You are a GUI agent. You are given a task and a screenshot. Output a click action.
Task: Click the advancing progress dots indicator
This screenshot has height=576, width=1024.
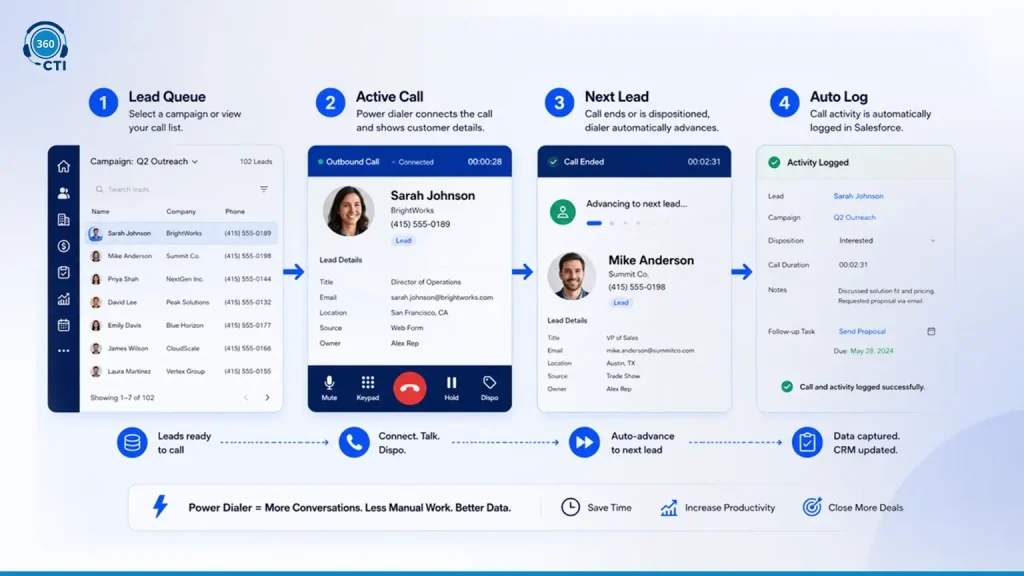click(627, 223)
